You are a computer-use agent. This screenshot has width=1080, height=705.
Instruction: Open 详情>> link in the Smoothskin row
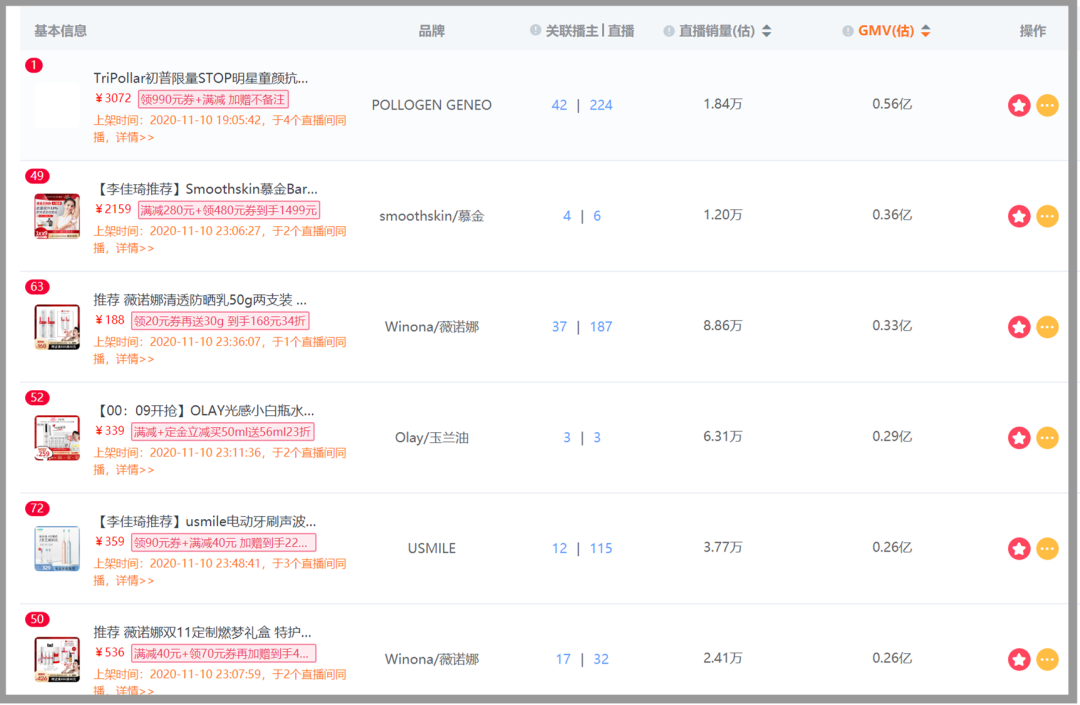pyautogui.click(x=134, y=249)
